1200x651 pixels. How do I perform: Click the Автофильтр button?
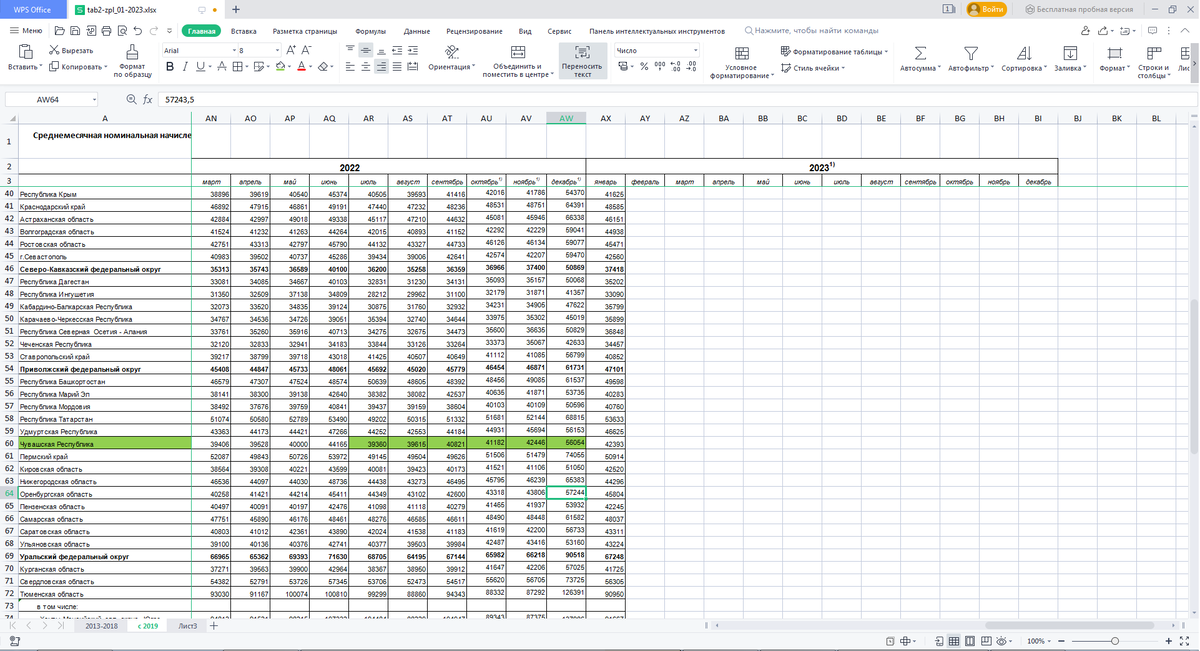click(970, 60)
